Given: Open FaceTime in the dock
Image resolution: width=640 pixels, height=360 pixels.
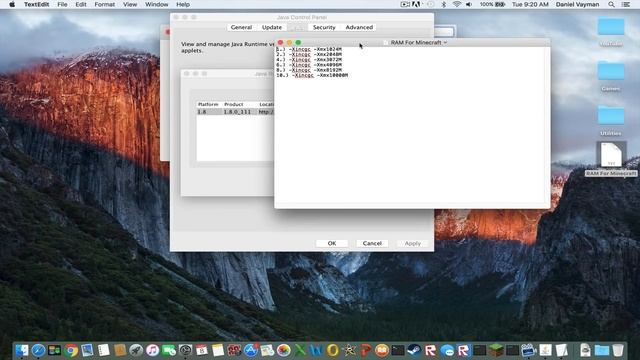Looking at the screenshot, I should [x=169, y=350].
